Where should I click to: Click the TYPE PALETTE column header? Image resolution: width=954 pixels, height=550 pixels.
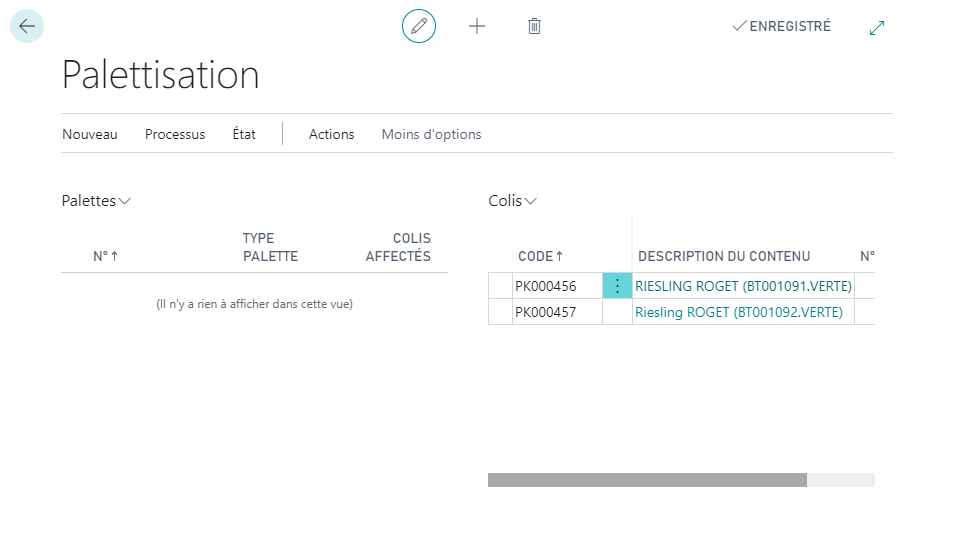click(x=270, y=247)
